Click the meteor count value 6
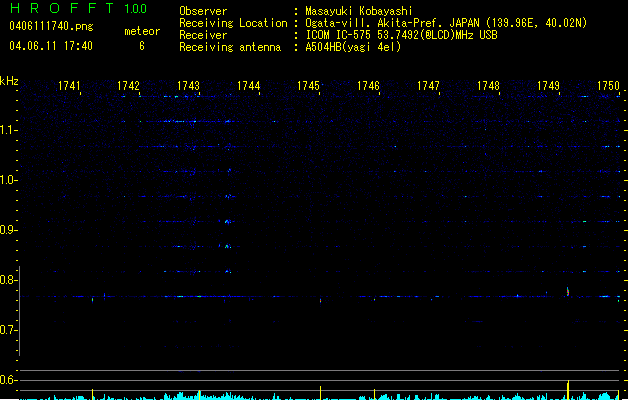 [142, 46]
